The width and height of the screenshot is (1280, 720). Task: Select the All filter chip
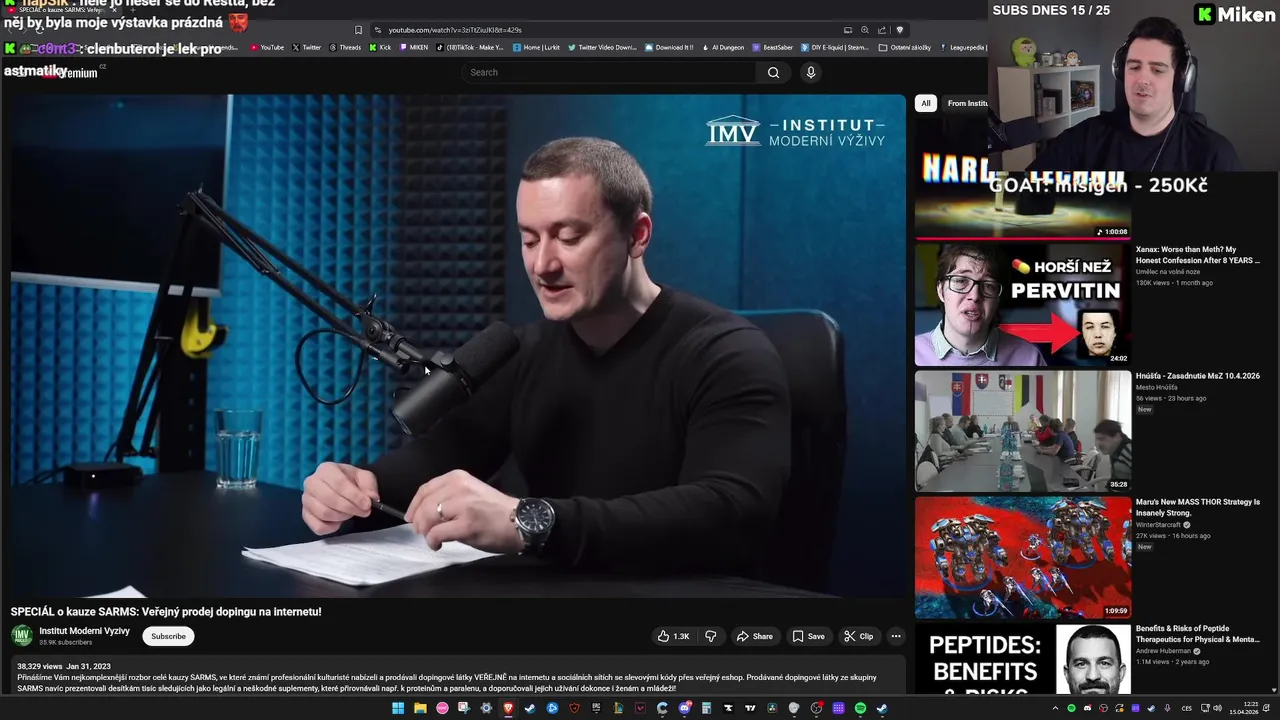pyautogui.click(x=926, y=103)
